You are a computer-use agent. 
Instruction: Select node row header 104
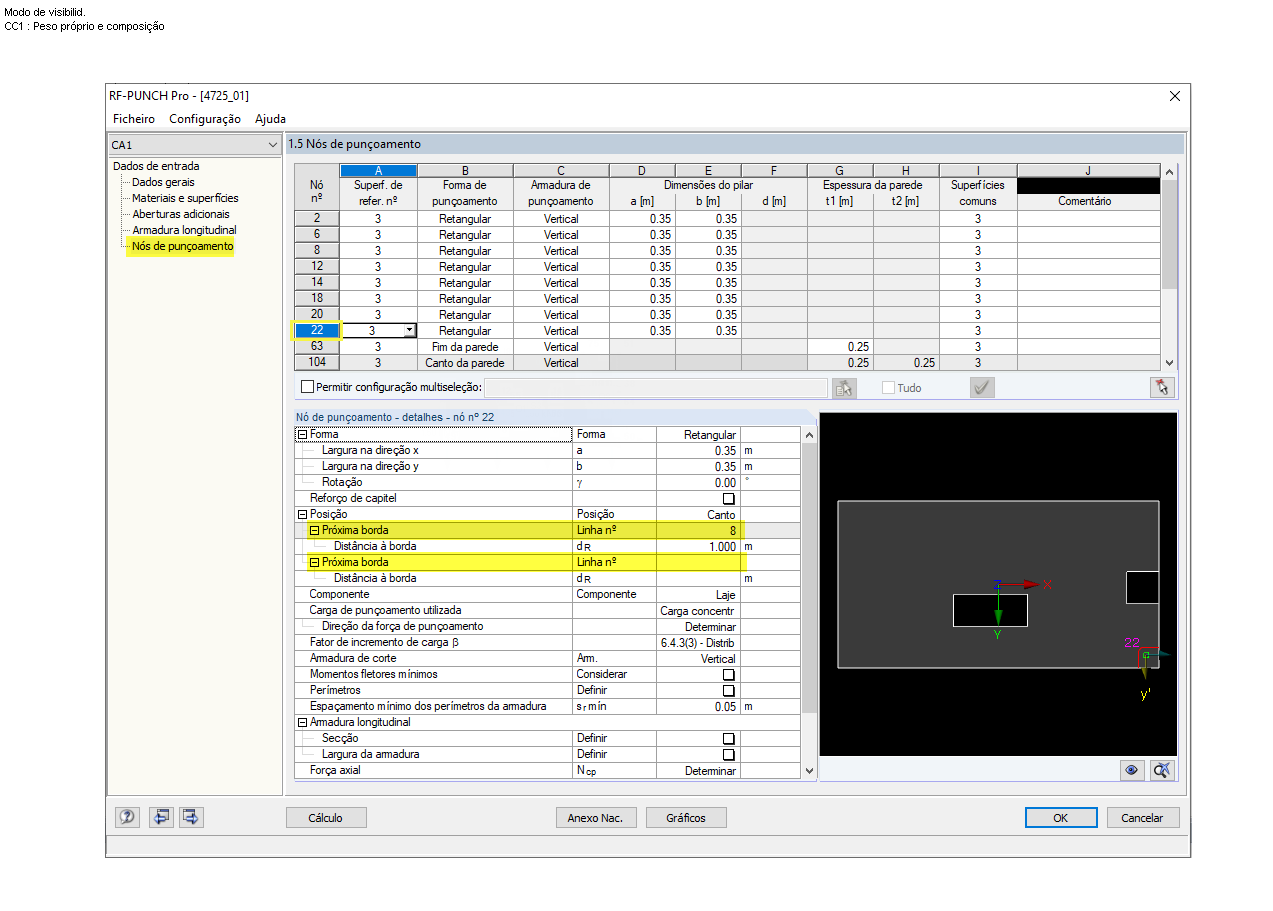click(x=317, y=362)
